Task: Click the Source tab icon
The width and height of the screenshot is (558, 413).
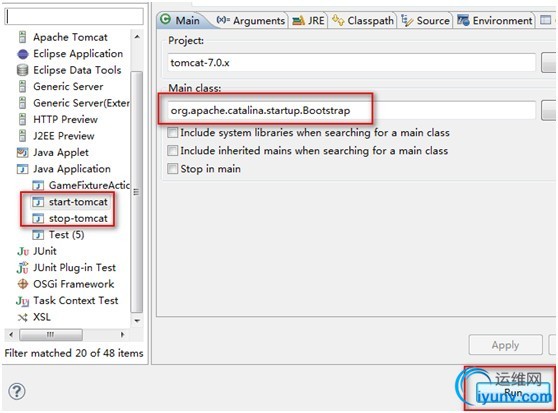Action: pos(407,20)
